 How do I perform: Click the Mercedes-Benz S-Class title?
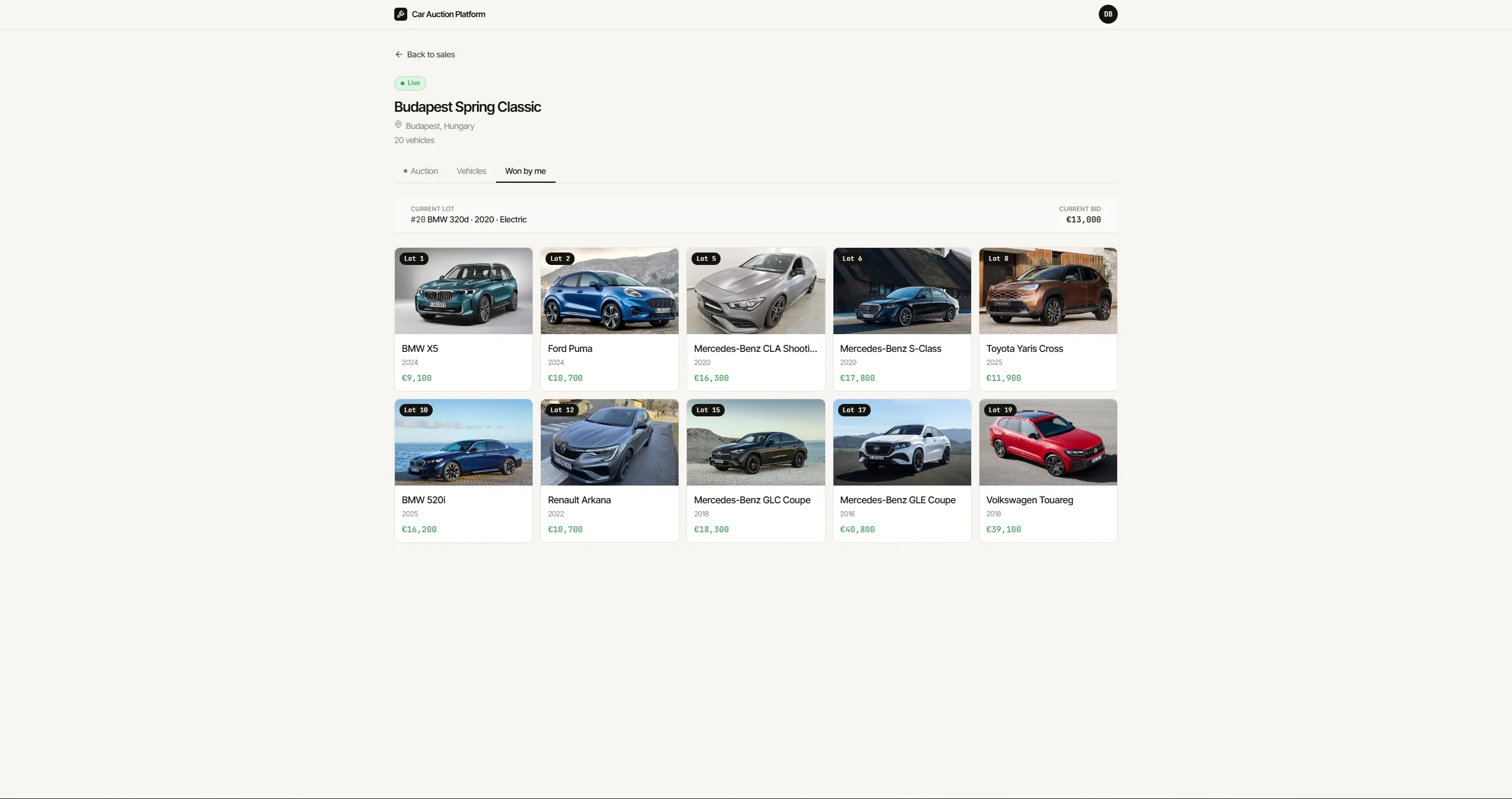[x=891, y=348]
